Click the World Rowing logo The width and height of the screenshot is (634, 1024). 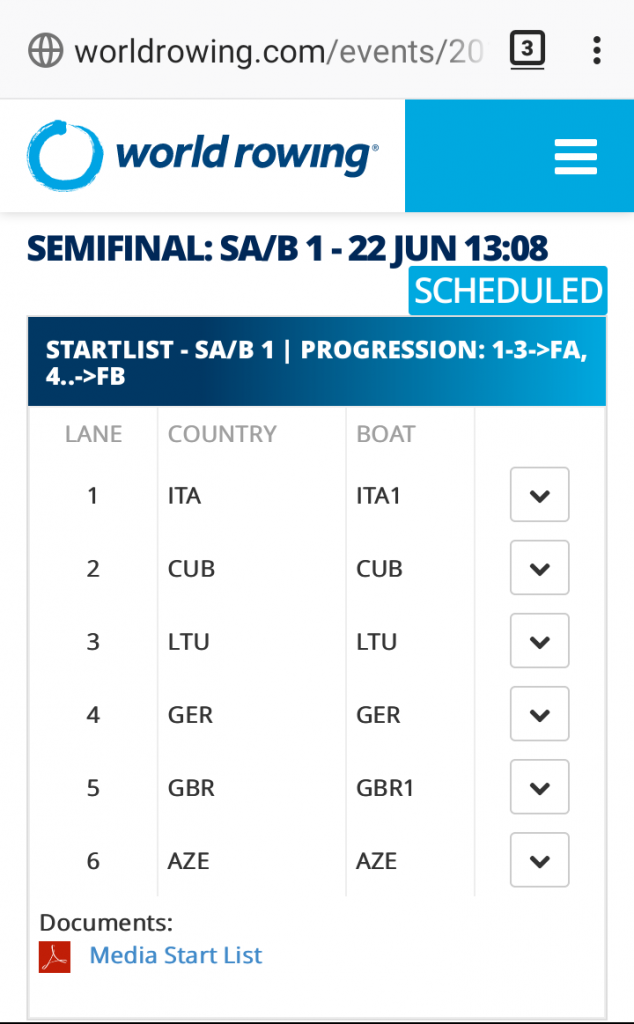pos(202,155)
